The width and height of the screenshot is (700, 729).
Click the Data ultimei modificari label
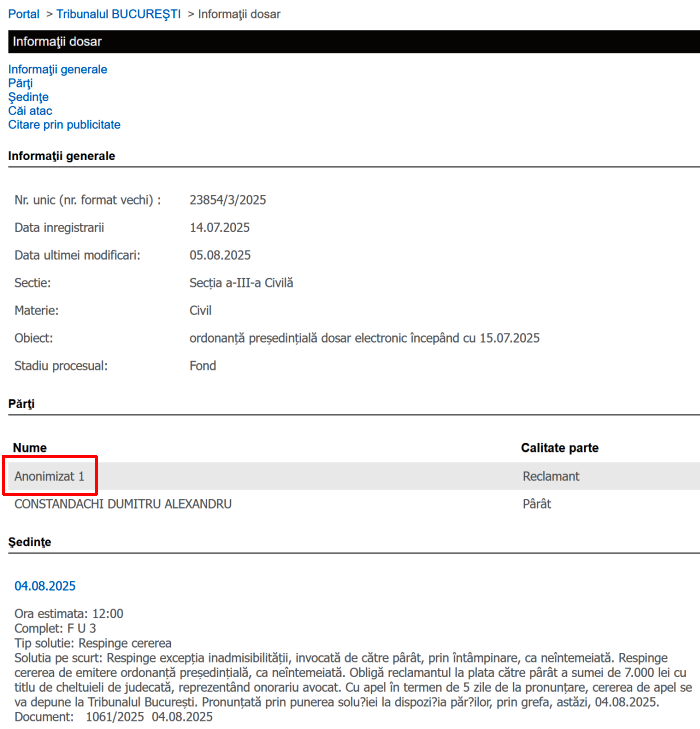(x=77, y=255)
